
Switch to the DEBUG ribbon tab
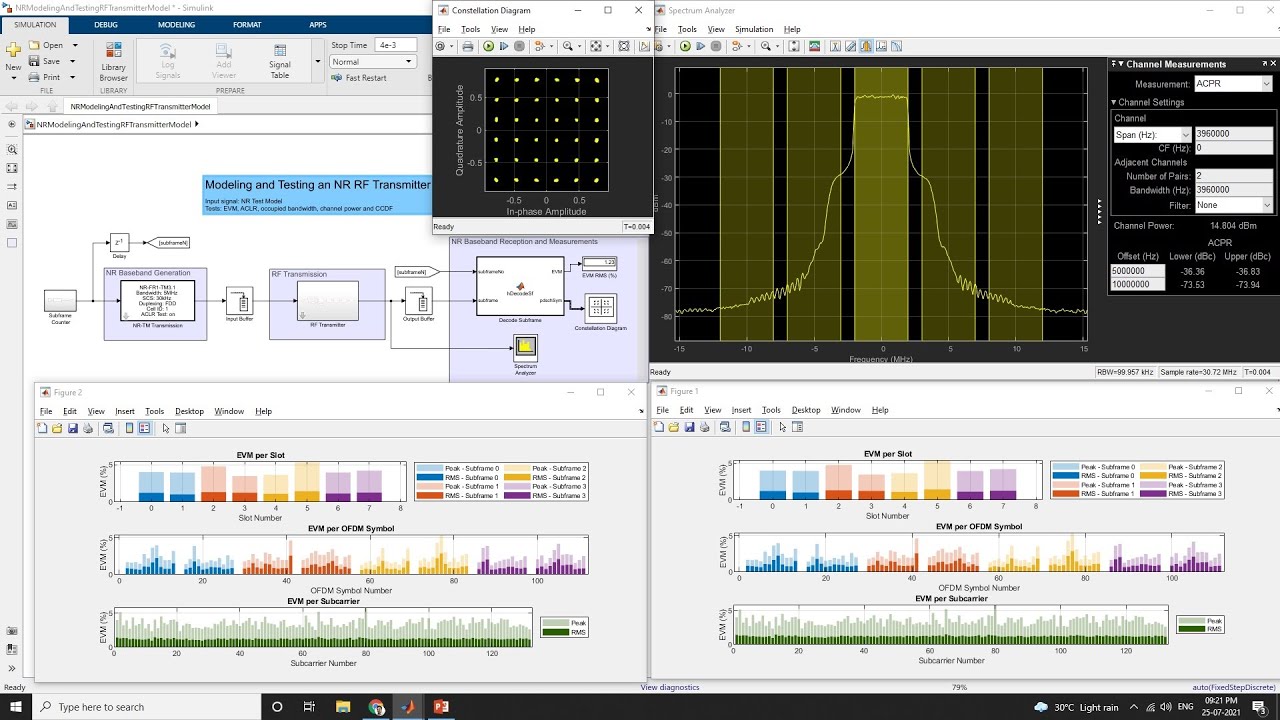tap(105, 23)
